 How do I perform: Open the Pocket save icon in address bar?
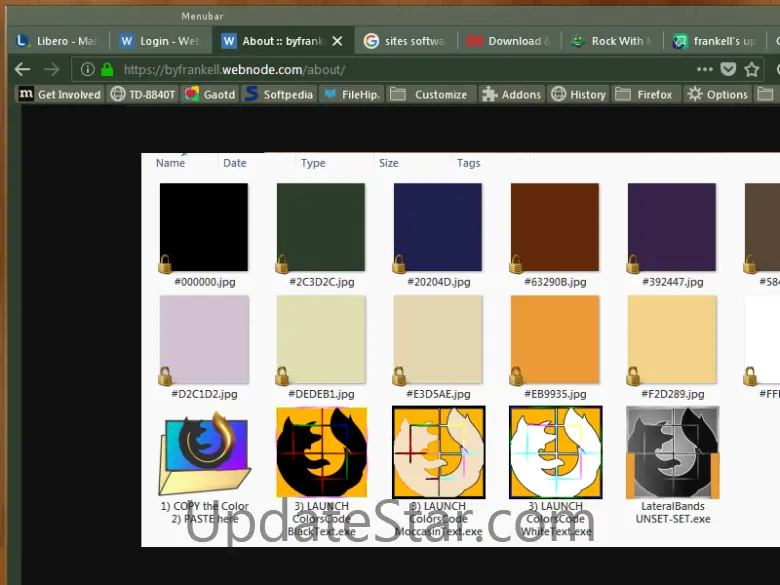[728, 69]
